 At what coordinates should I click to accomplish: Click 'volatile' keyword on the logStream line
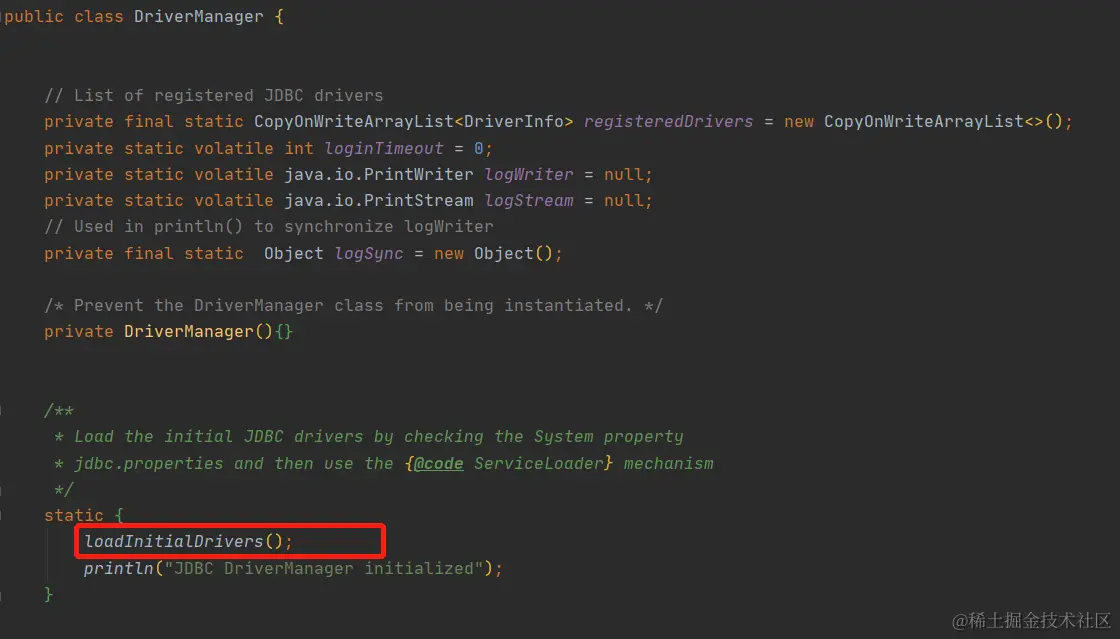point(234,201)
